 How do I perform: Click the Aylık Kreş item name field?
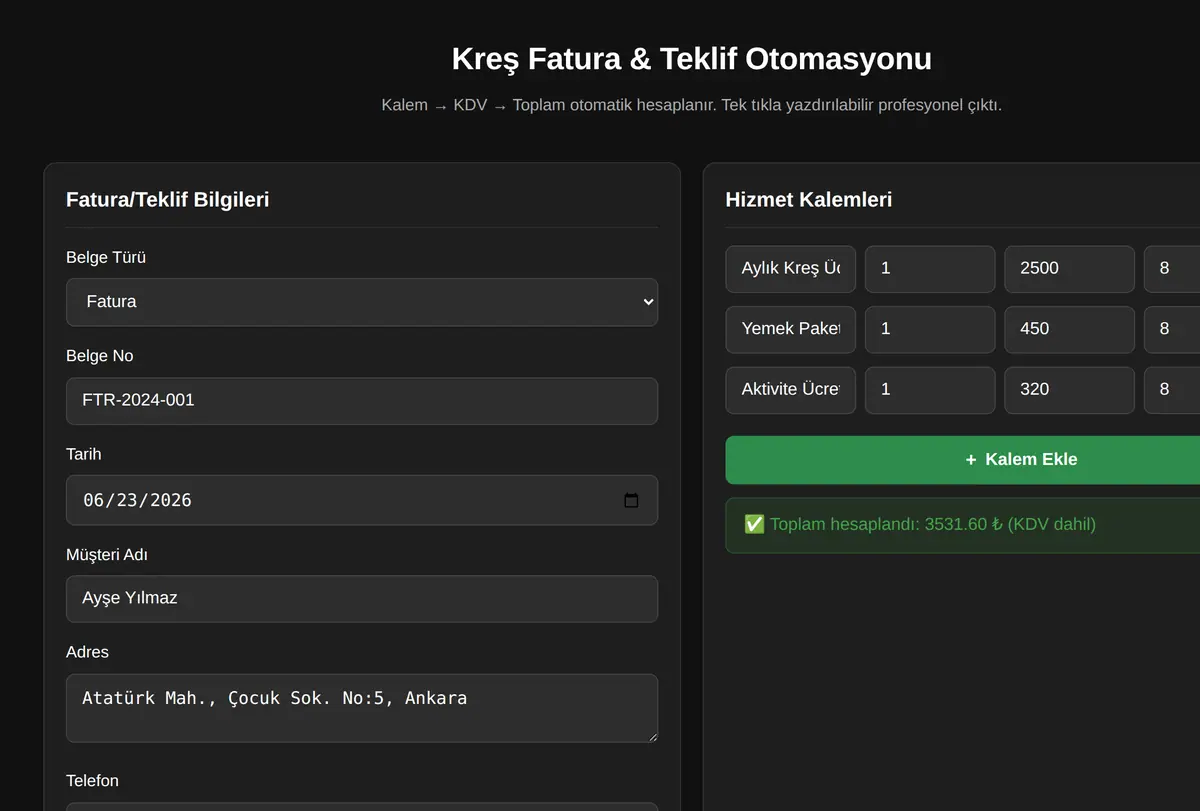(x=791, y=269)
